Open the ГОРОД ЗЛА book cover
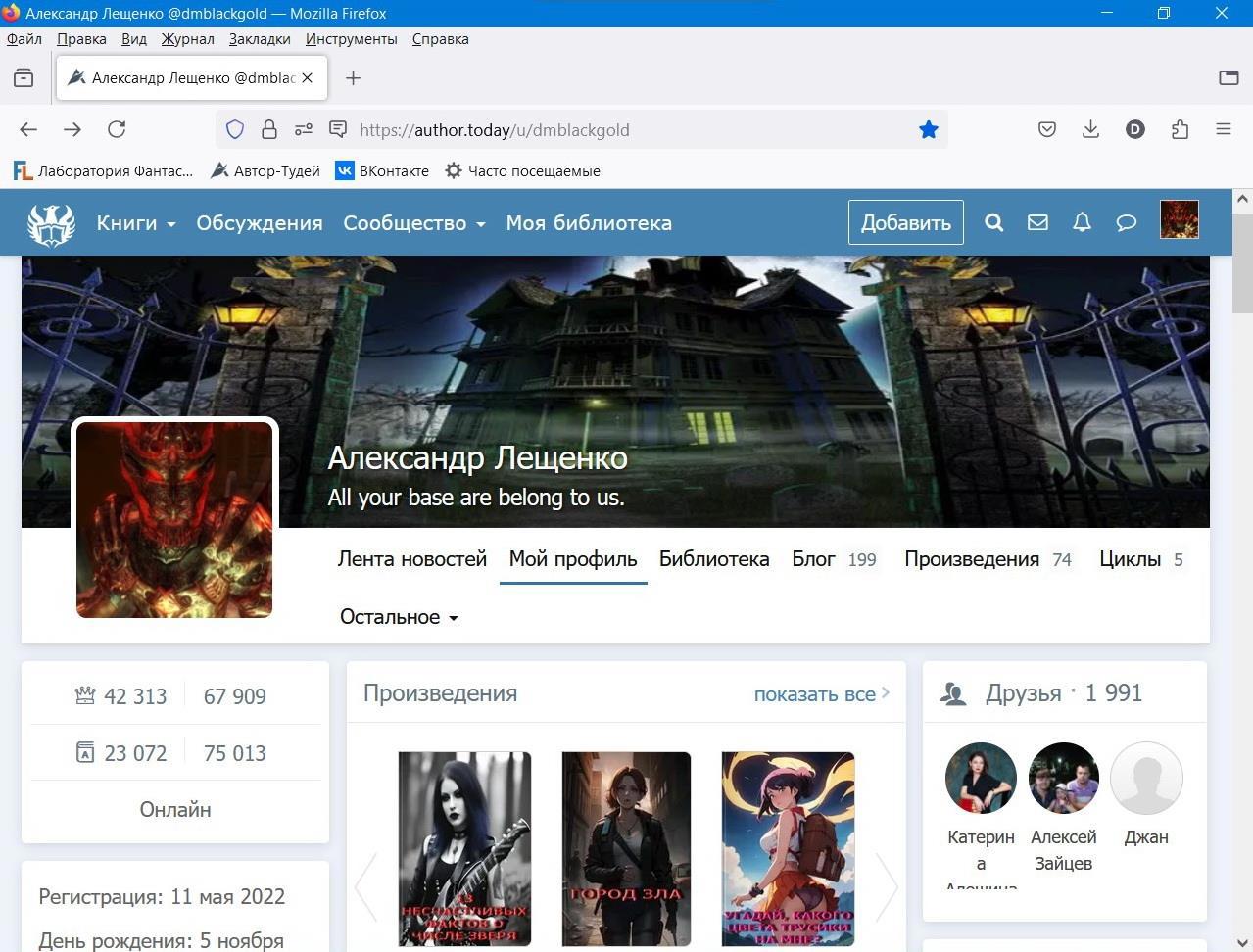 [626, 848]
